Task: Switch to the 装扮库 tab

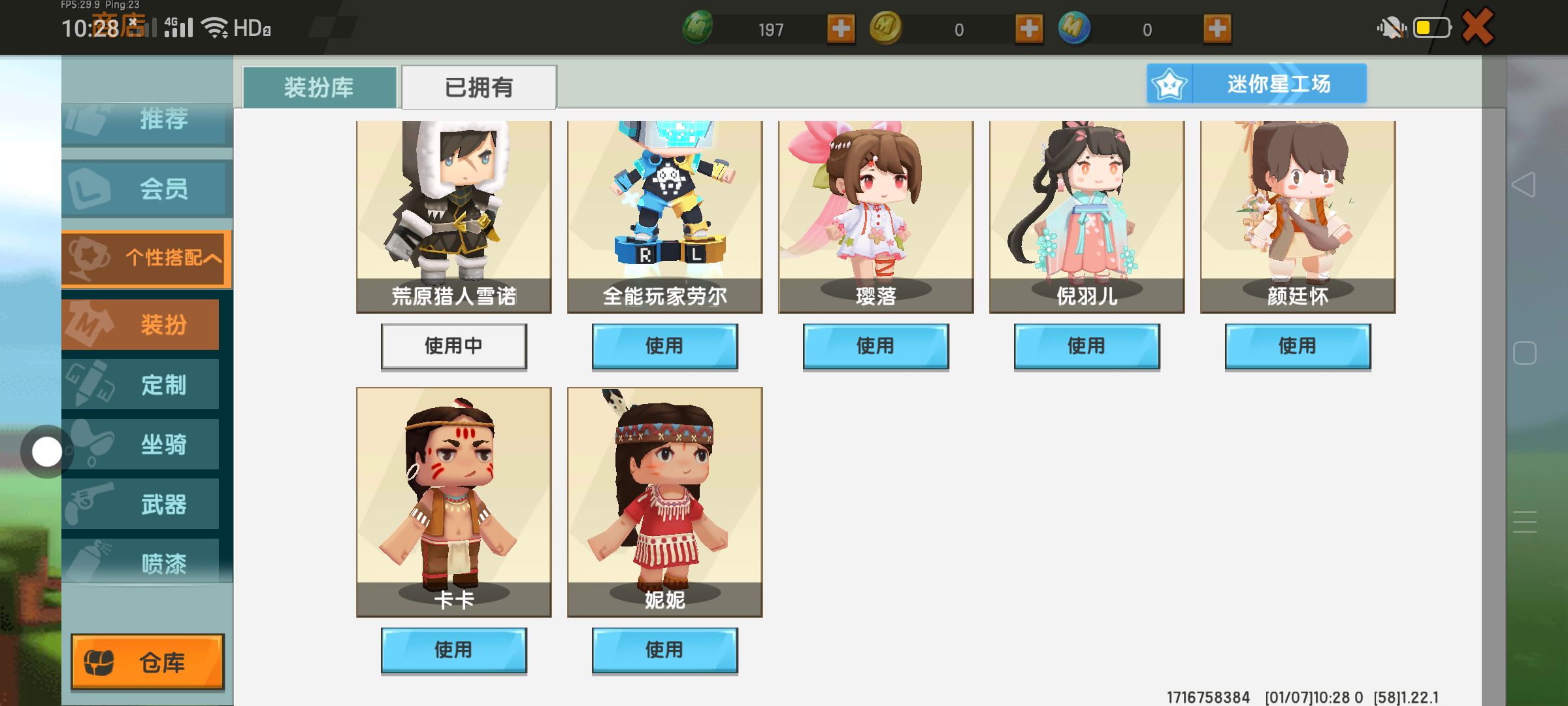Action: [x=319, y=87]
